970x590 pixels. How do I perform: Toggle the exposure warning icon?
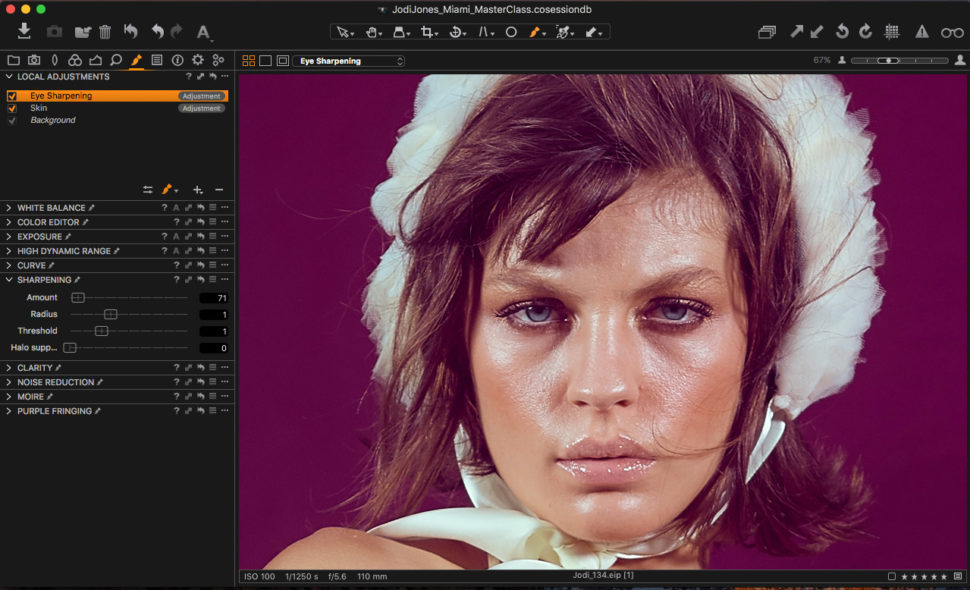pyautogui.click(x=920, y=31)
